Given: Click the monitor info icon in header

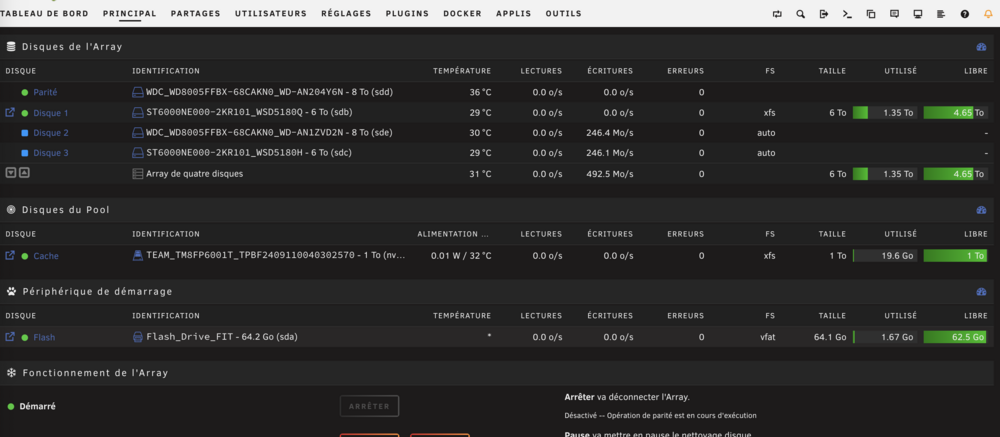Looking at the screenshot, I should click(918, 13).
